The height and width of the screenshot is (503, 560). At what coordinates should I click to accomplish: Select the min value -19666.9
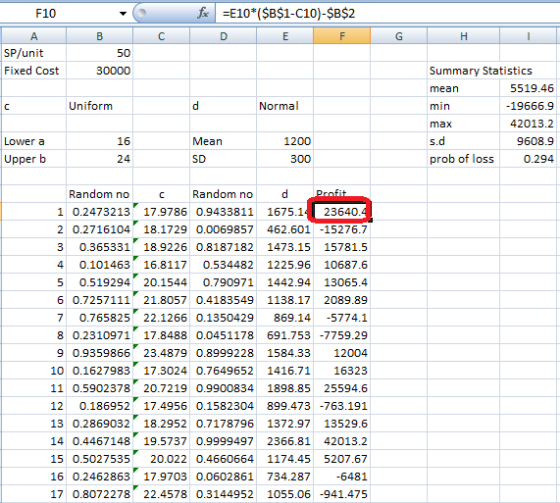pos(529,106)
